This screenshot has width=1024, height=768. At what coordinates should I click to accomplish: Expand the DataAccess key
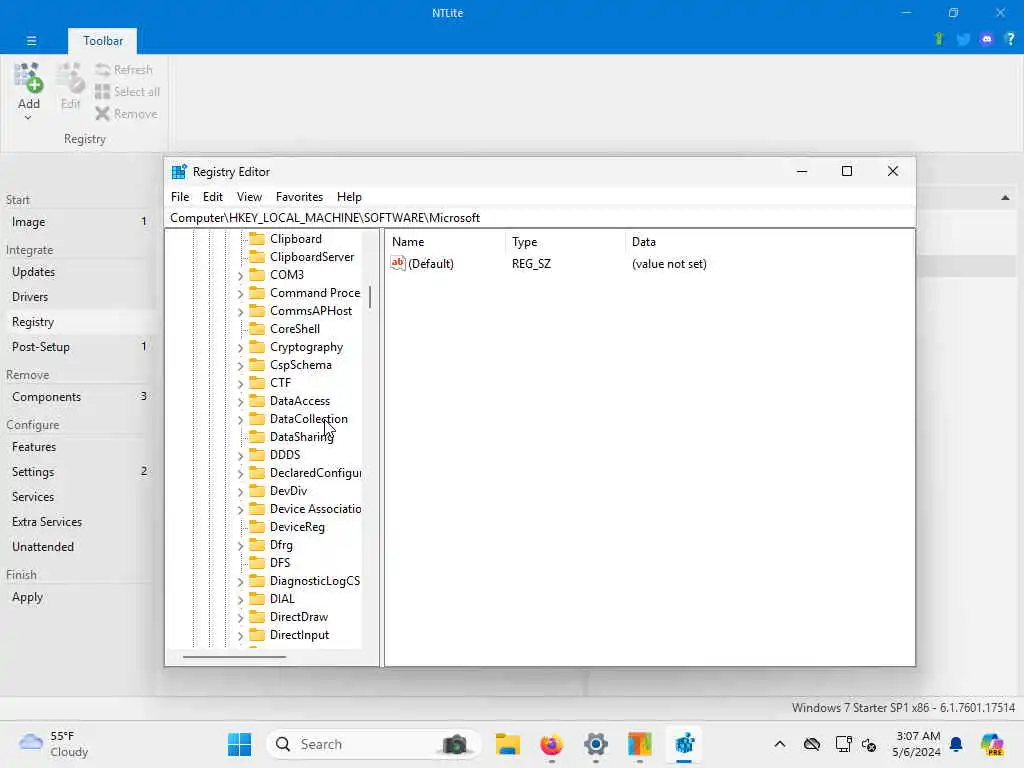coord(240,402)
